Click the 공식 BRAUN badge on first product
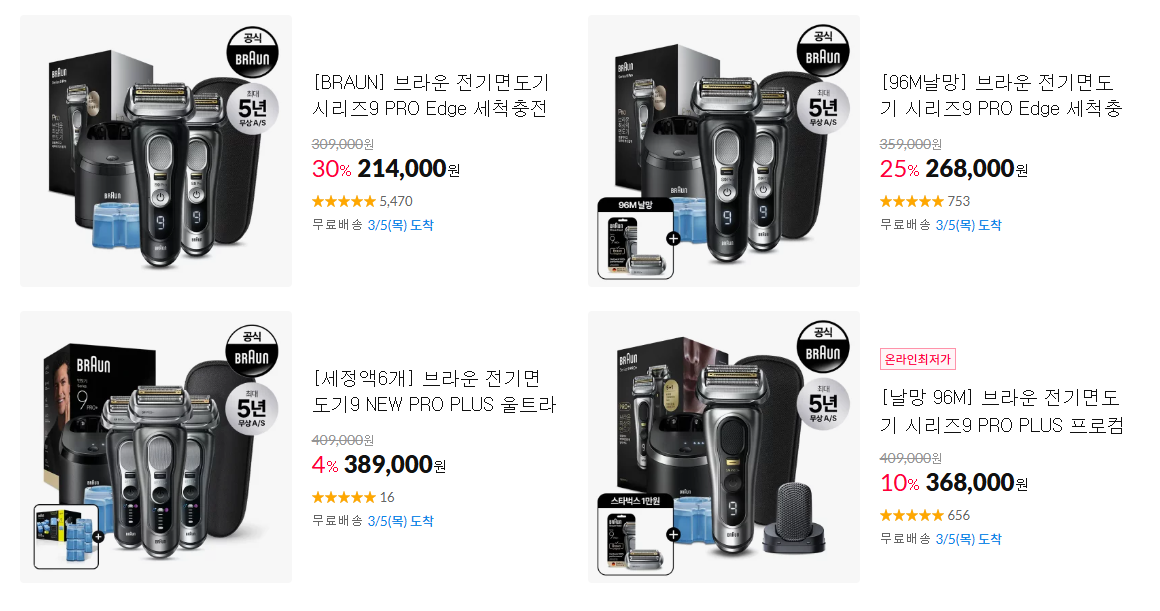1160x611 pixels. point(252,52)
